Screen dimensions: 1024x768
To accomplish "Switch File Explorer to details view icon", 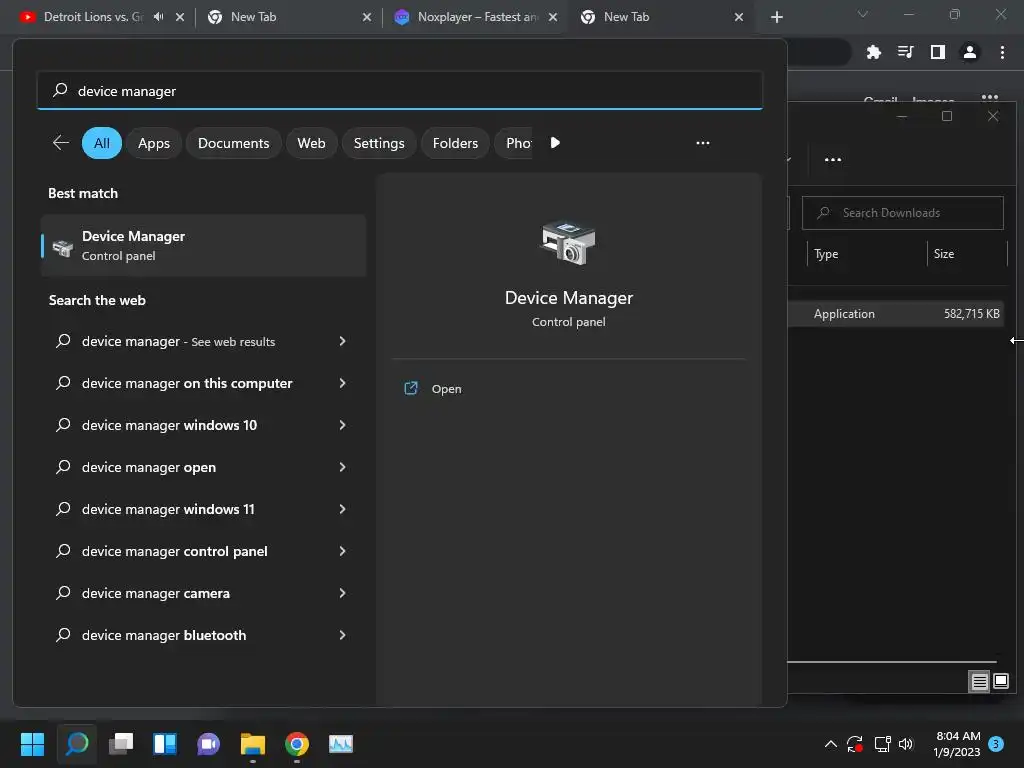I will pos(979,682).
